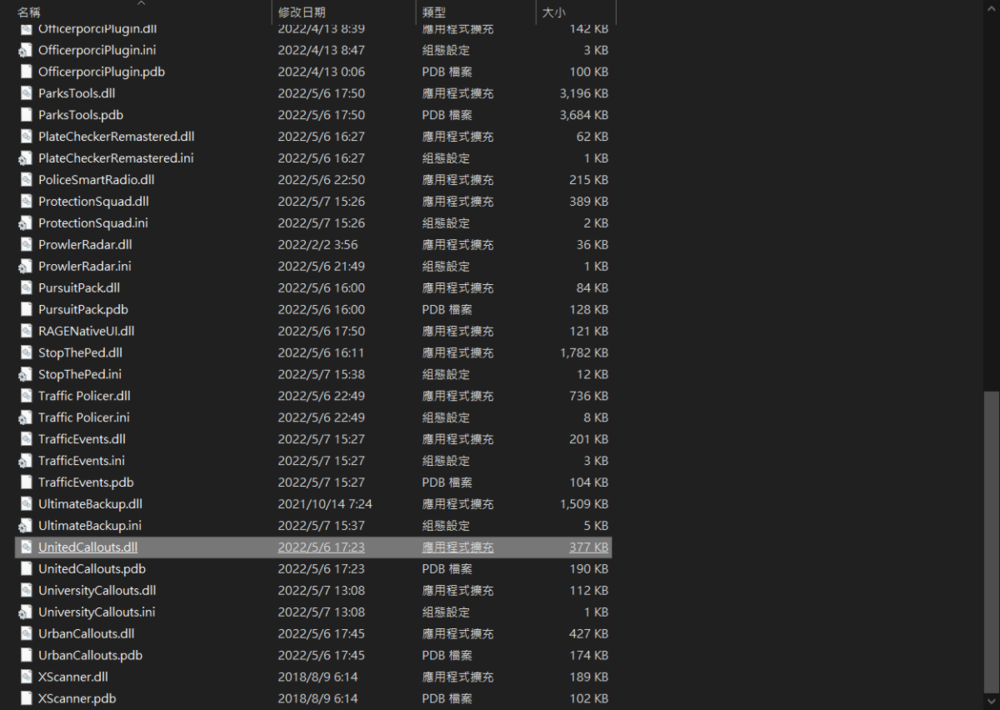Sort by 大小 column header

pos(553,13)
